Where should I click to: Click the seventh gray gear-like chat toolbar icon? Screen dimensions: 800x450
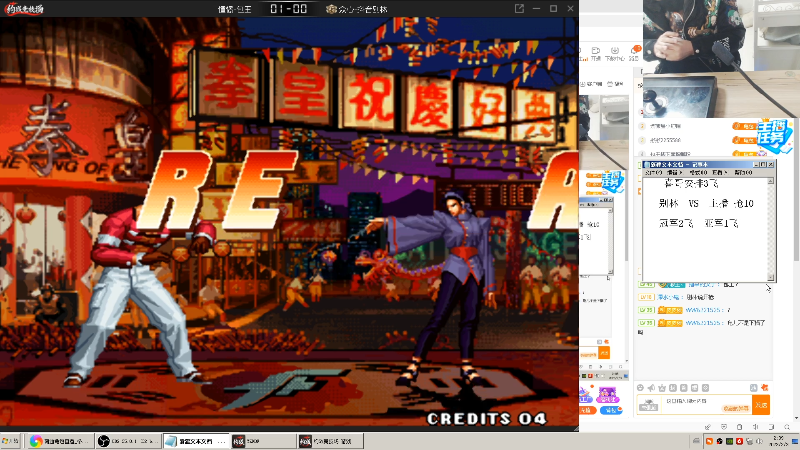(x=706, y=388)
